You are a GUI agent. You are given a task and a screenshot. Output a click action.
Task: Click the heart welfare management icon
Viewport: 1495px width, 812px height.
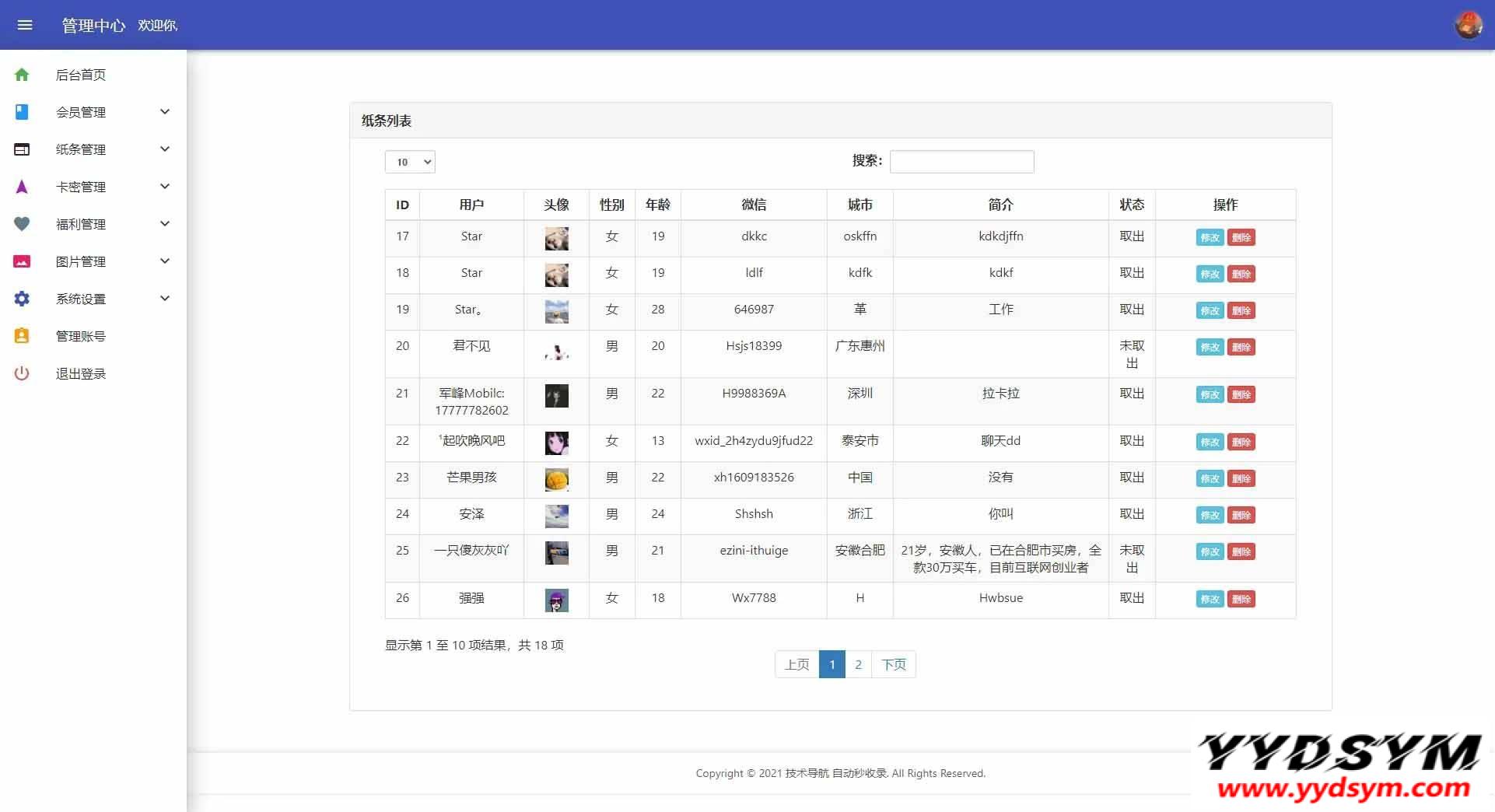point(22,224)
